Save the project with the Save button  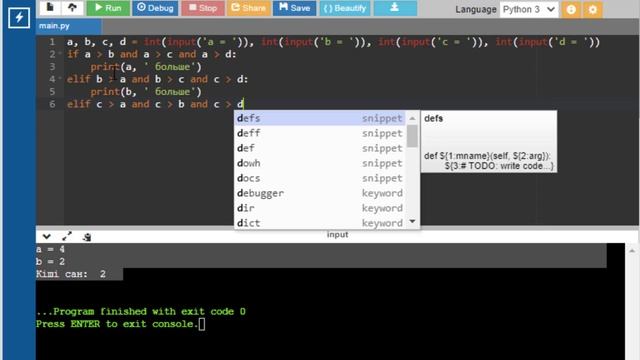tap(294, 8)
